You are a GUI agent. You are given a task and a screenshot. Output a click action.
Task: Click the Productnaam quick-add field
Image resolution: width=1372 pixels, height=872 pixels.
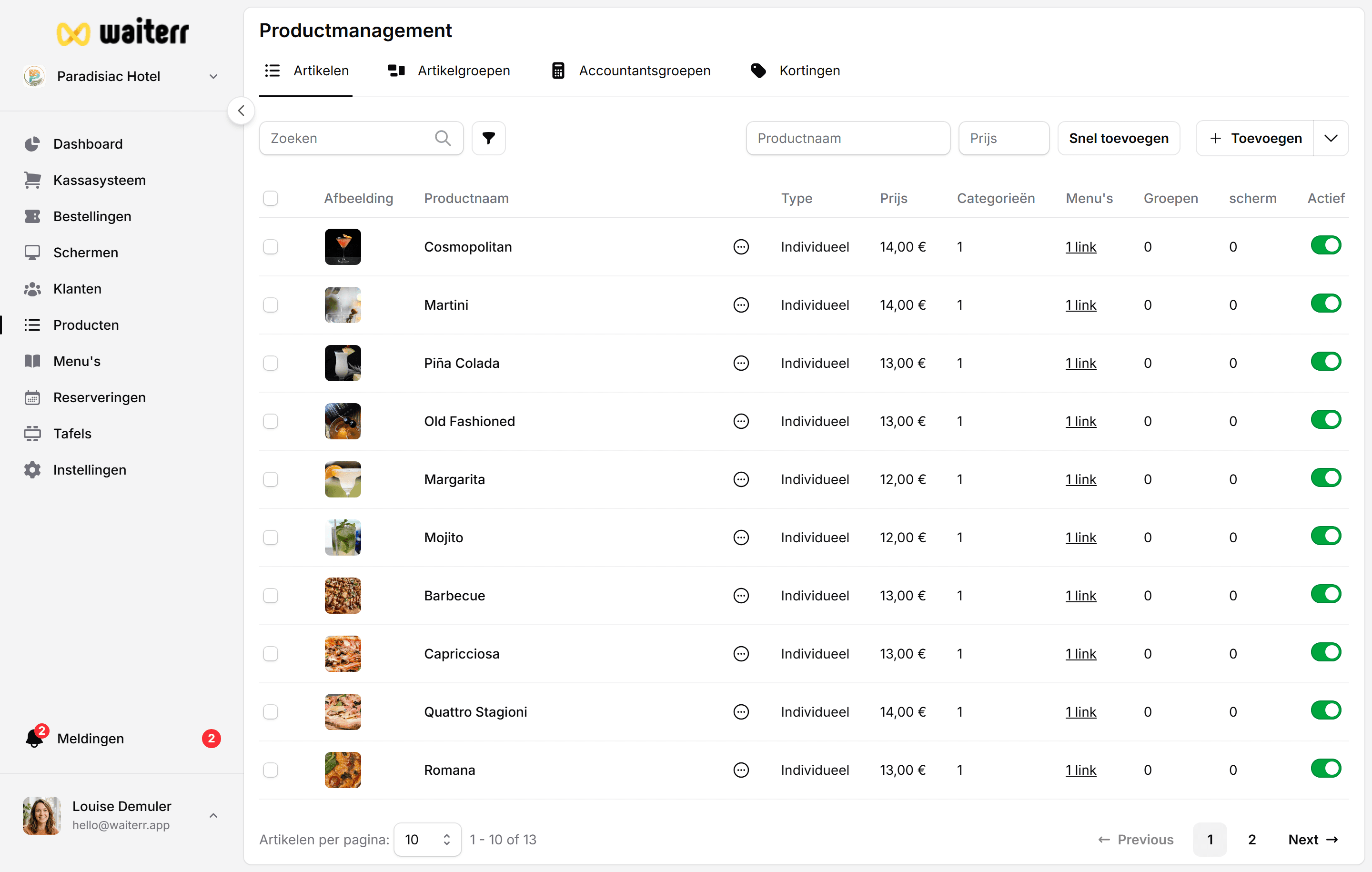(x=848, y=138)
